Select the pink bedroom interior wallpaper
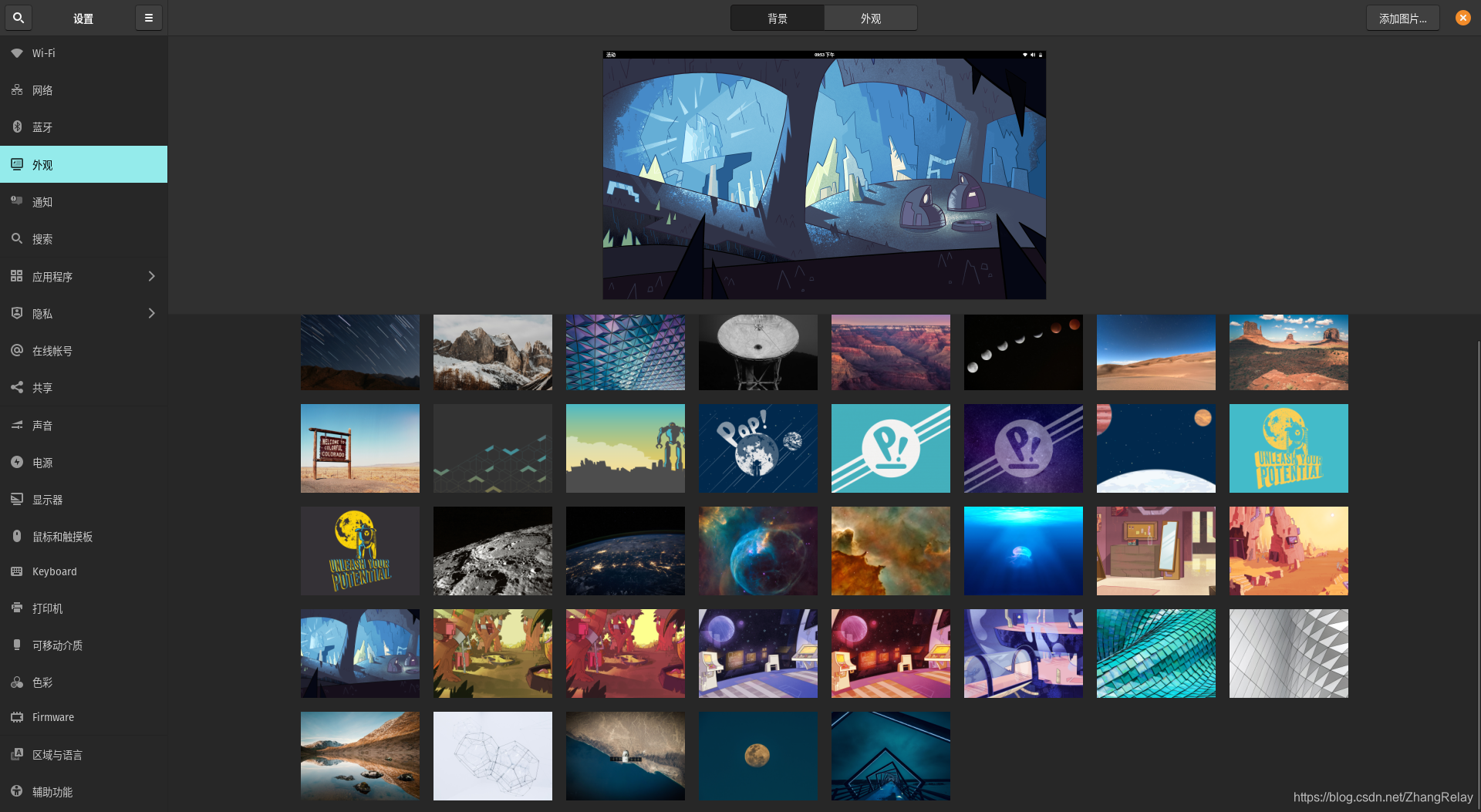 tap(1156, 551)
